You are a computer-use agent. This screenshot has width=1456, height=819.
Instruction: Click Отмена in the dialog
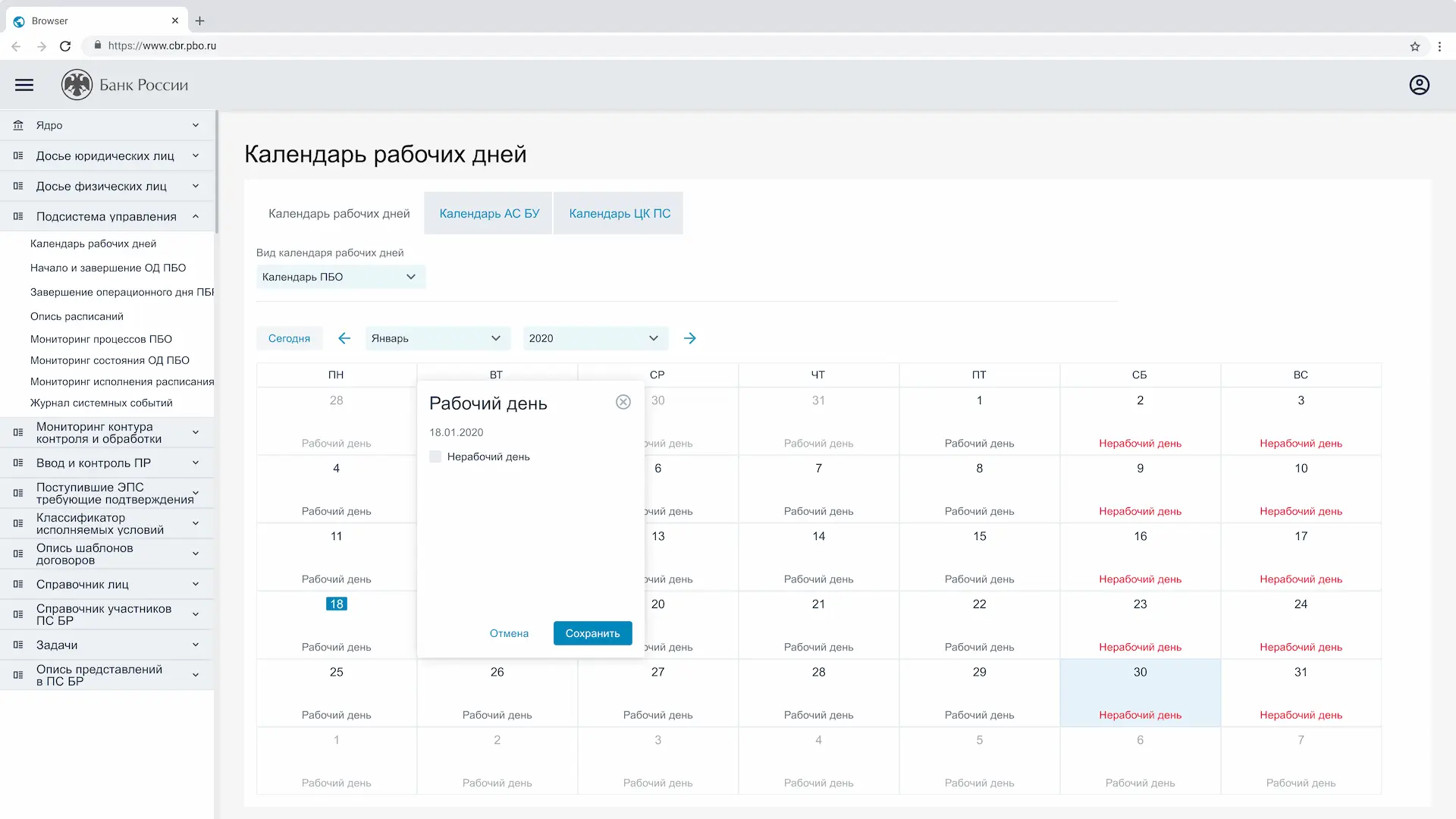coord(509,633)
